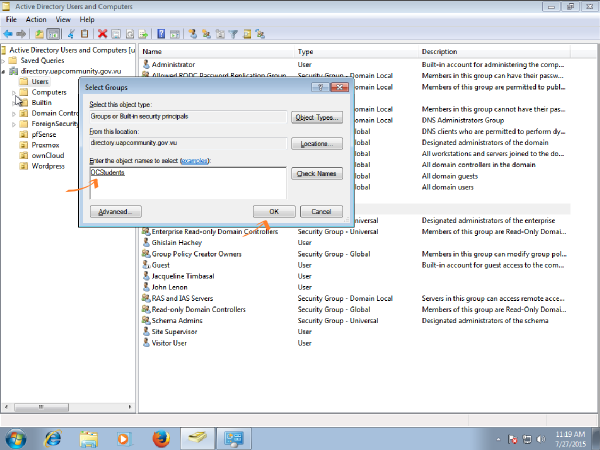Click the Cut scissors toolbar icon
This screenshot has width=600, height=450.
click(x=71, y=34)
